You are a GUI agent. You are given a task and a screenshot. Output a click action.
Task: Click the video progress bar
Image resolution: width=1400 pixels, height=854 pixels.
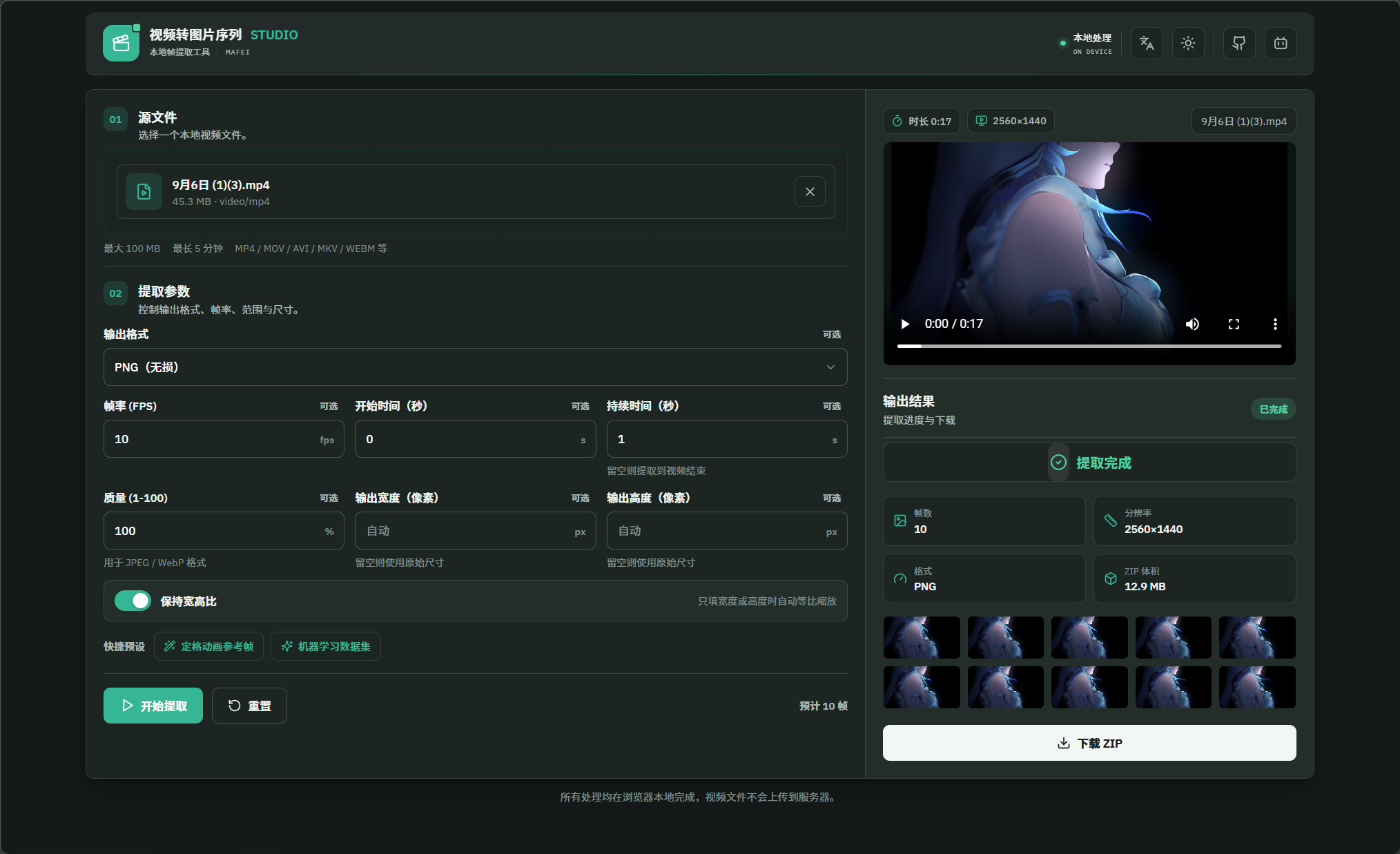click(1089, 346)
